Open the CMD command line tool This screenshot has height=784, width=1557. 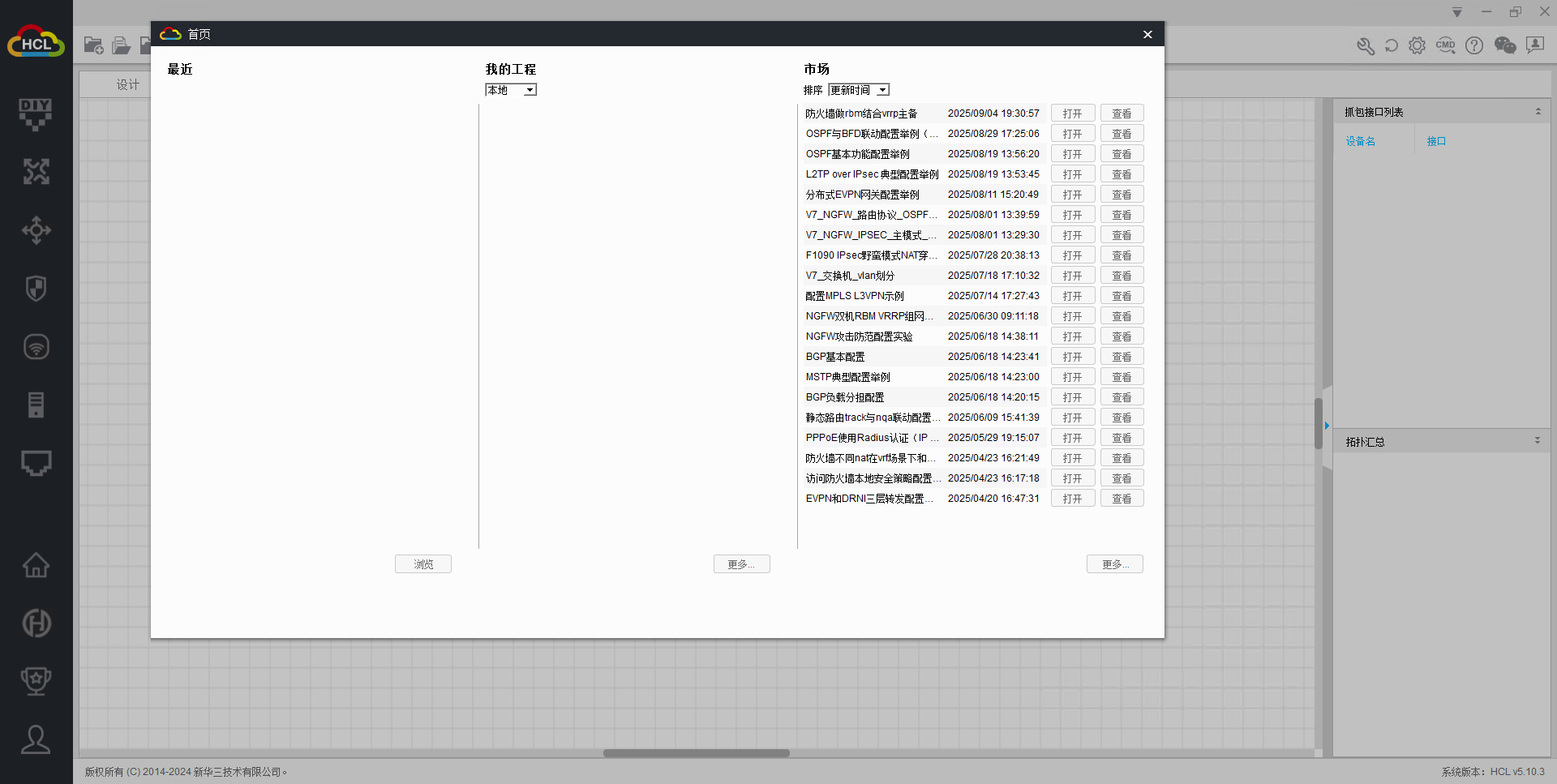[x=1445, y=45]
